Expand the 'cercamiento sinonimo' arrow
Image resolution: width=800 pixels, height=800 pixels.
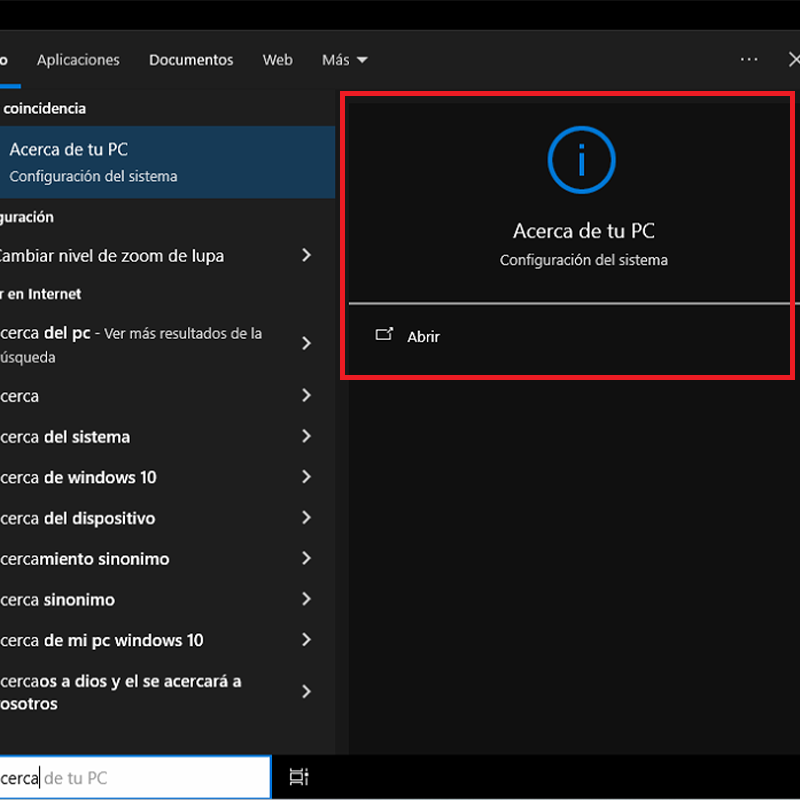pos(306,558)
